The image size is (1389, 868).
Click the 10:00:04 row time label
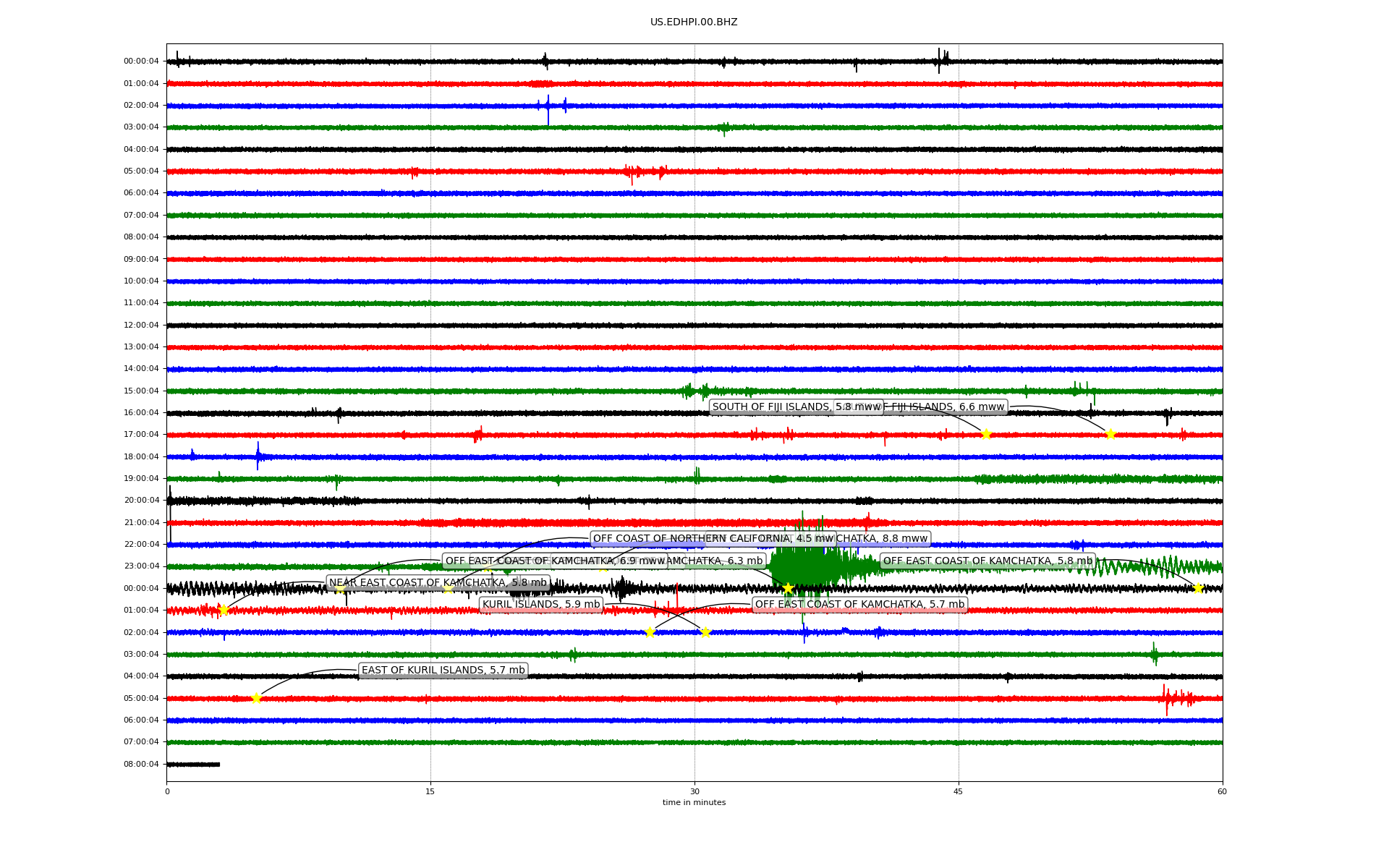click(x=141, y=281)
